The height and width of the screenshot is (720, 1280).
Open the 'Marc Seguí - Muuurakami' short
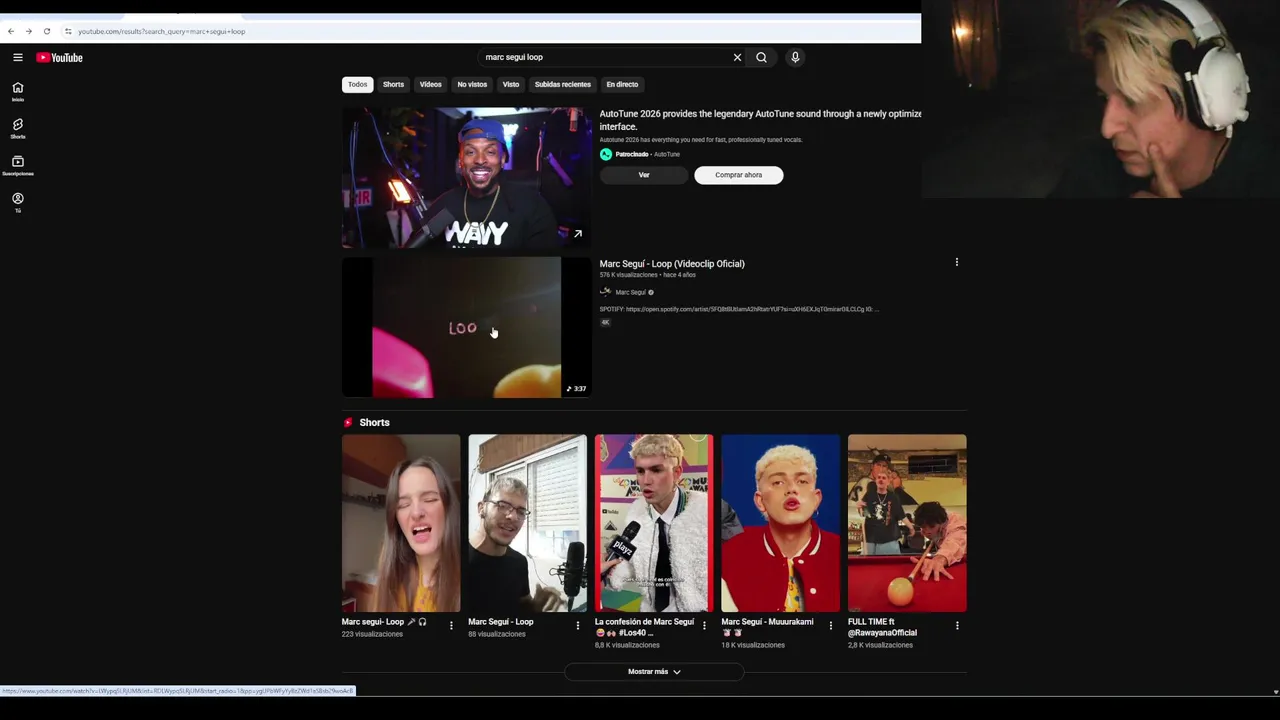pyautogui.click(x=780, y=523)
